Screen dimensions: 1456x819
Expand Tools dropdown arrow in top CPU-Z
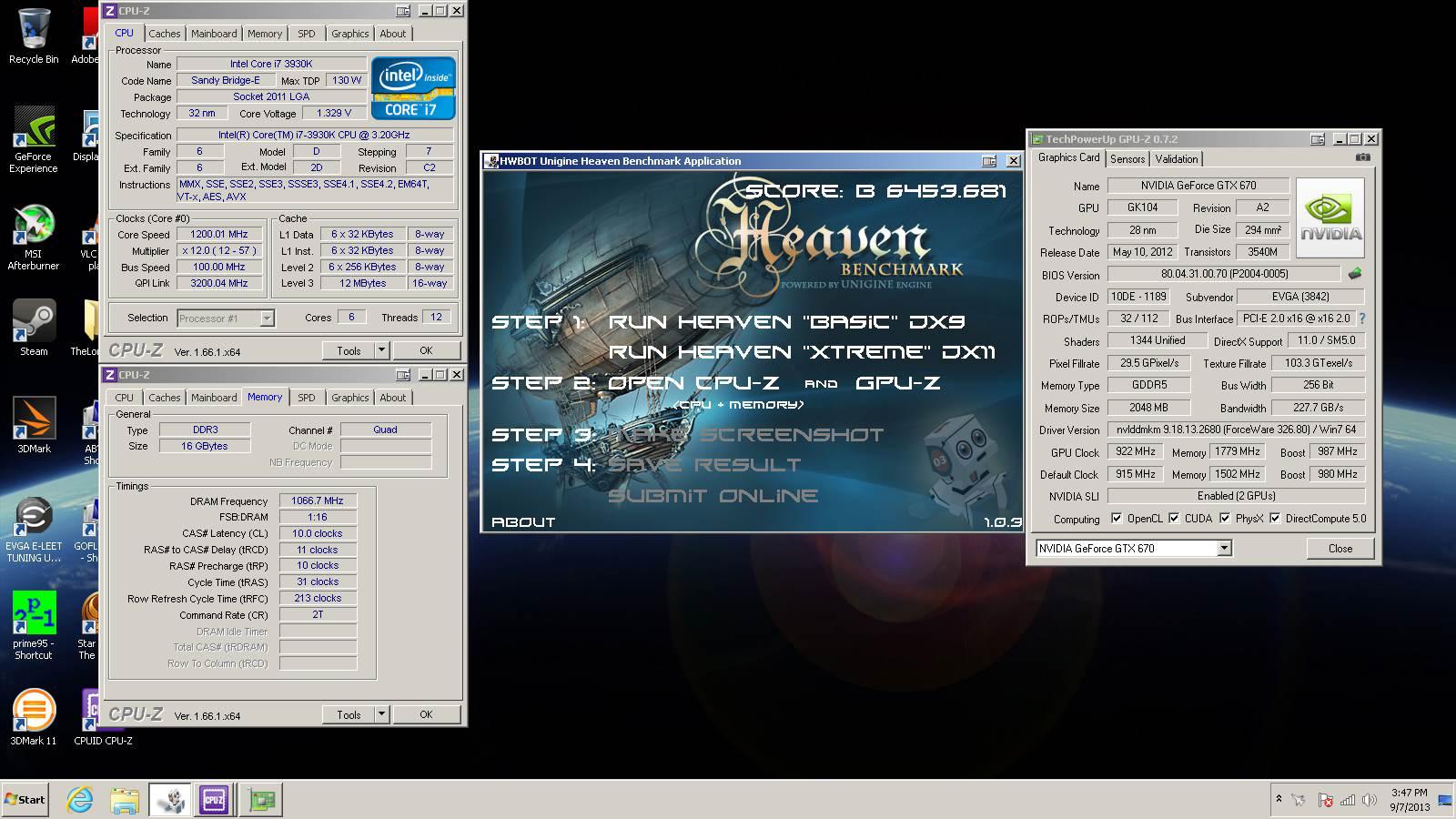pos(381,350)
